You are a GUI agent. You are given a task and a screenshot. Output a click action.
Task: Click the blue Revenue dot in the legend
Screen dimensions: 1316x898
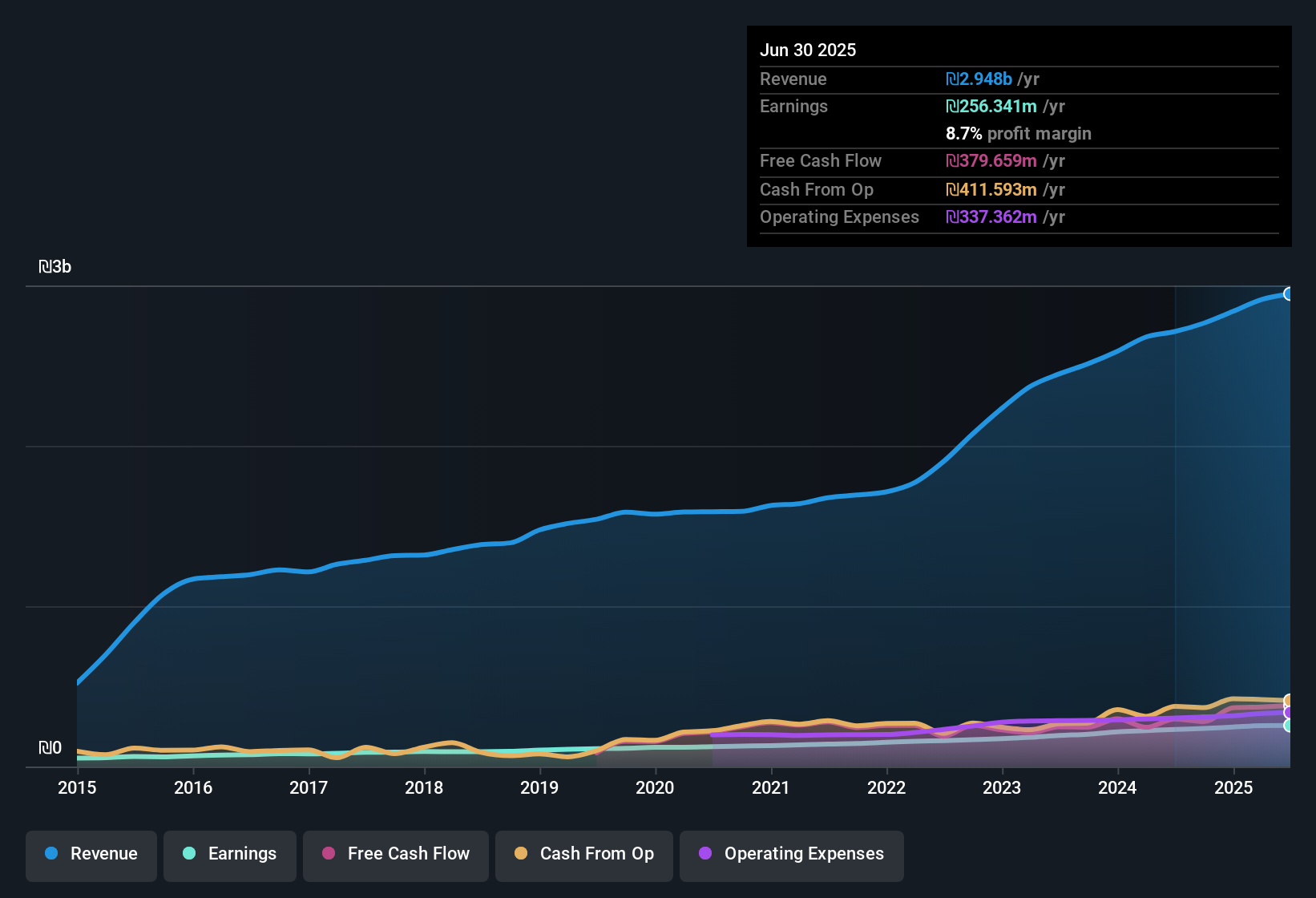tap(50, 854)
